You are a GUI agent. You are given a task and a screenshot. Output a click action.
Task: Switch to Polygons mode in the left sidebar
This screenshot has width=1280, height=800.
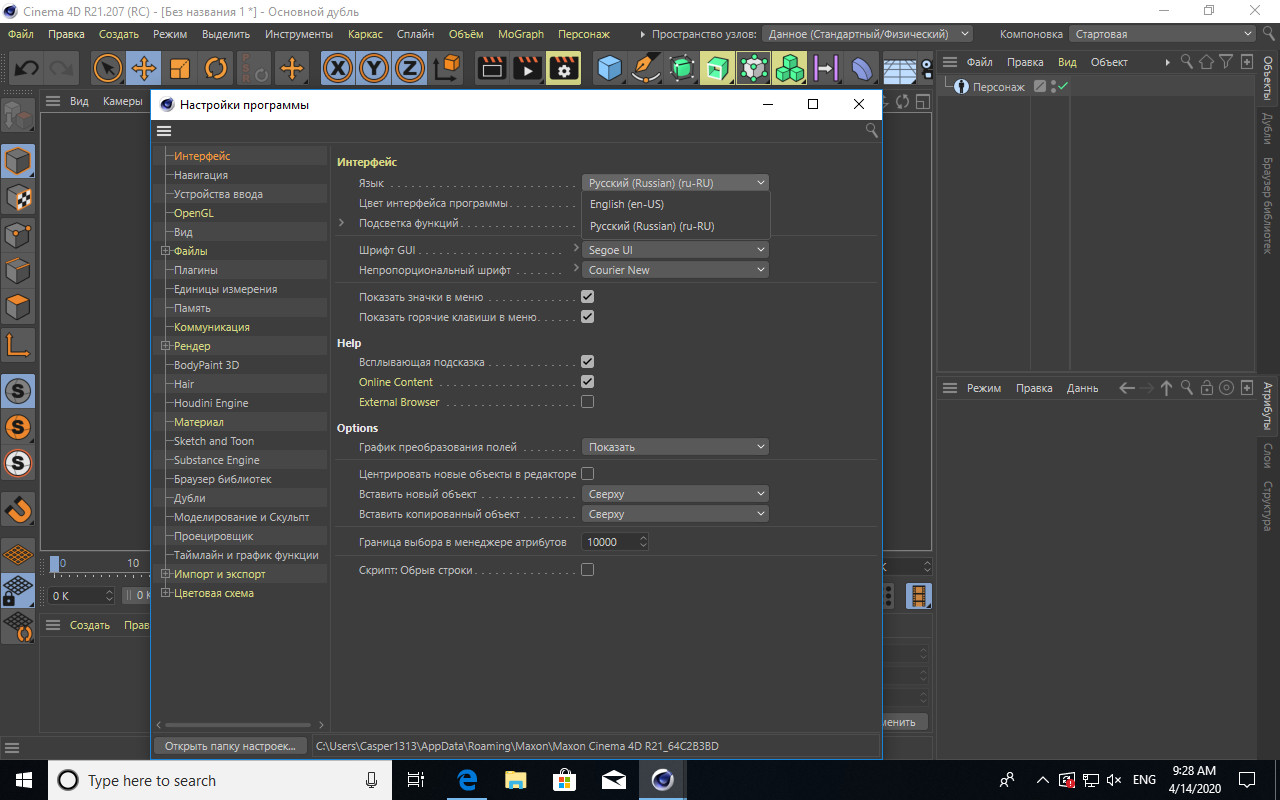18,307
